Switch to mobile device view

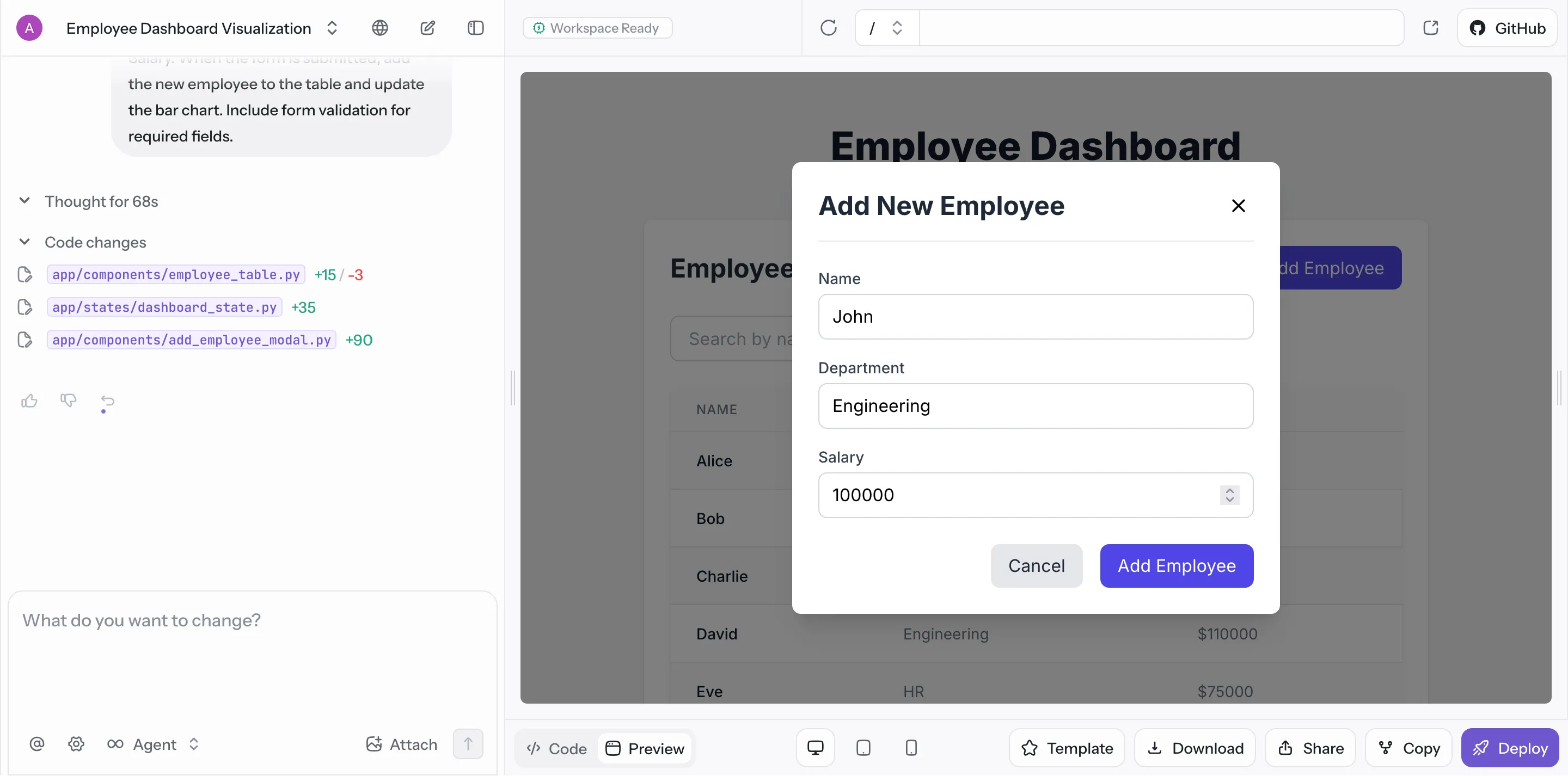911,747
